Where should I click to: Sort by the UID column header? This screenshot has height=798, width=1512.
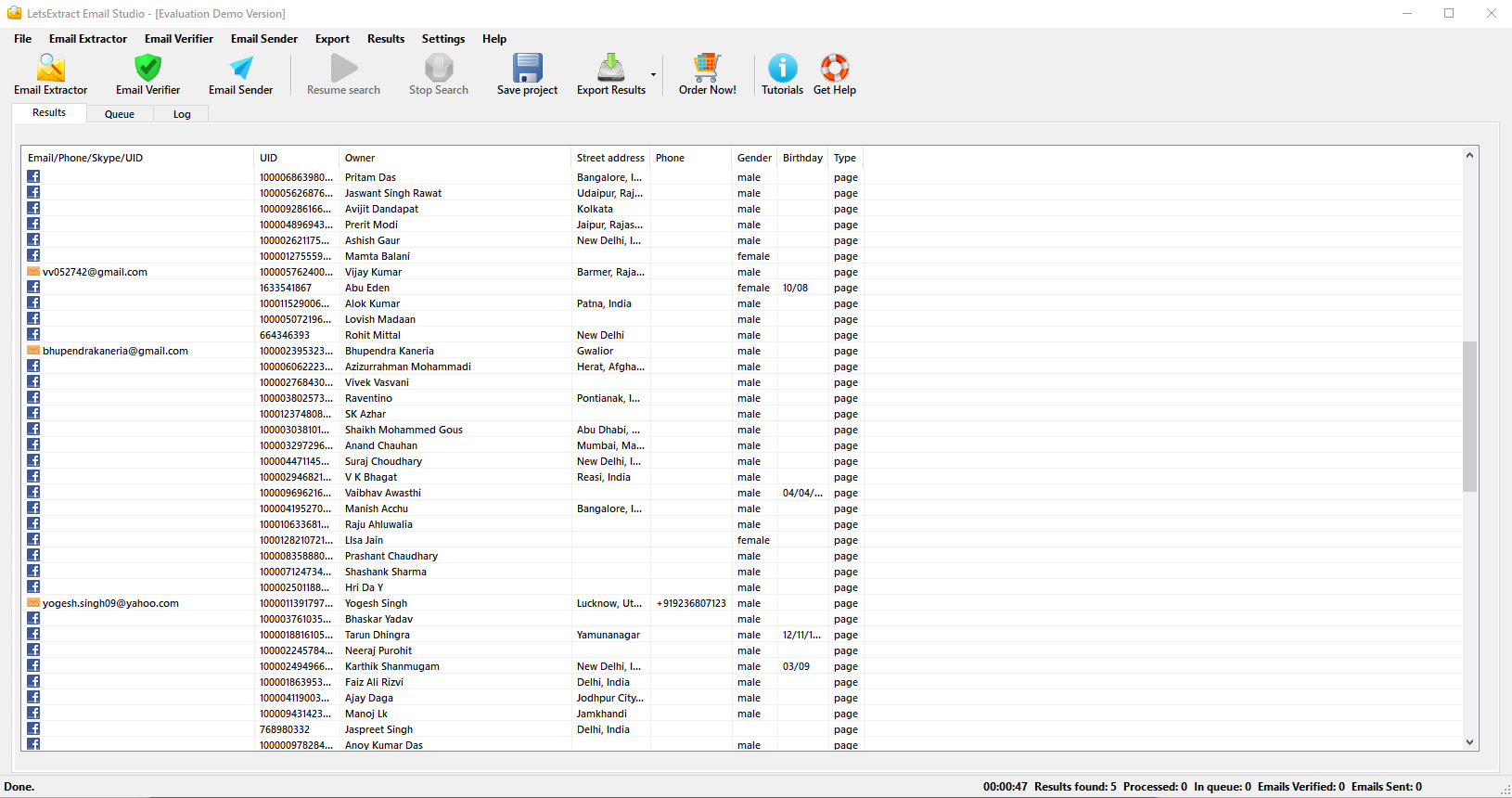tap(296, 158)
